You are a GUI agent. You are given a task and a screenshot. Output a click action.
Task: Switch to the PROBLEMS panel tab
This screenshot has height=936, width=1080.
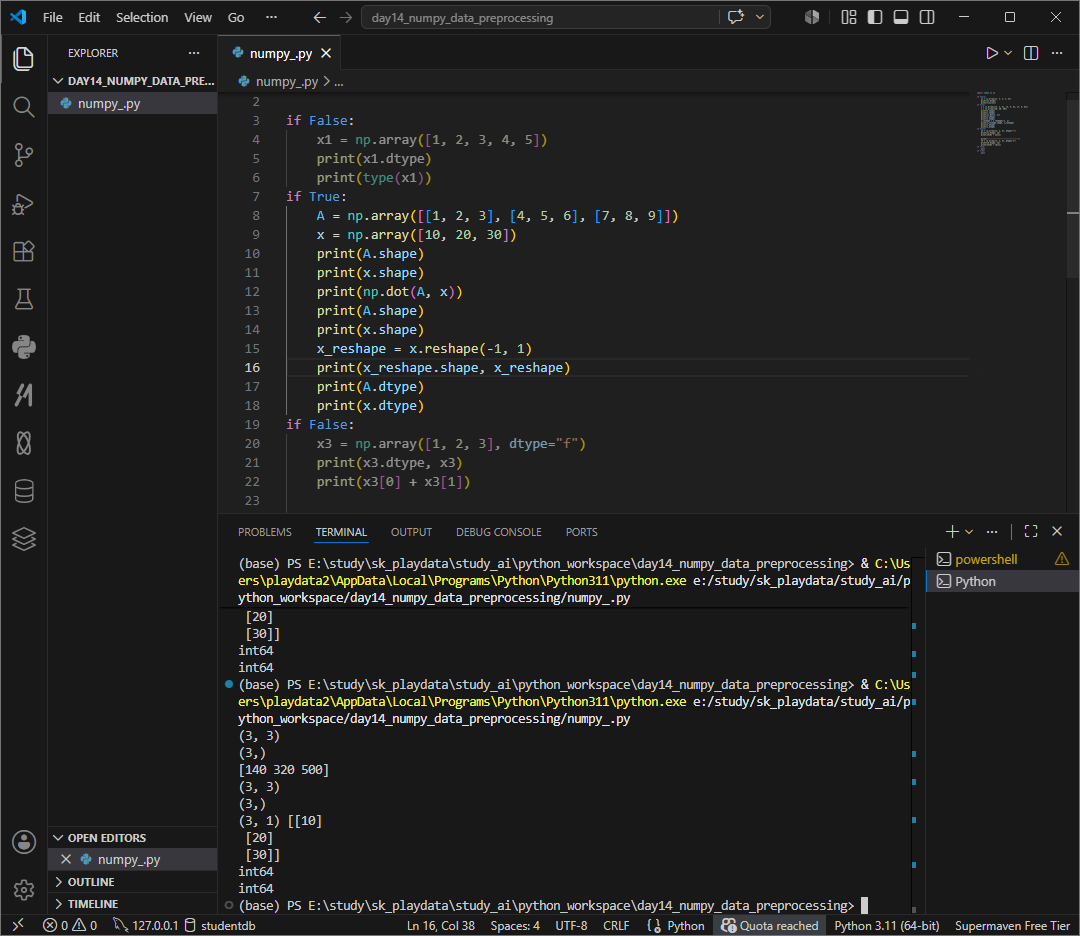pyautogui.click(x=264, y=532)
